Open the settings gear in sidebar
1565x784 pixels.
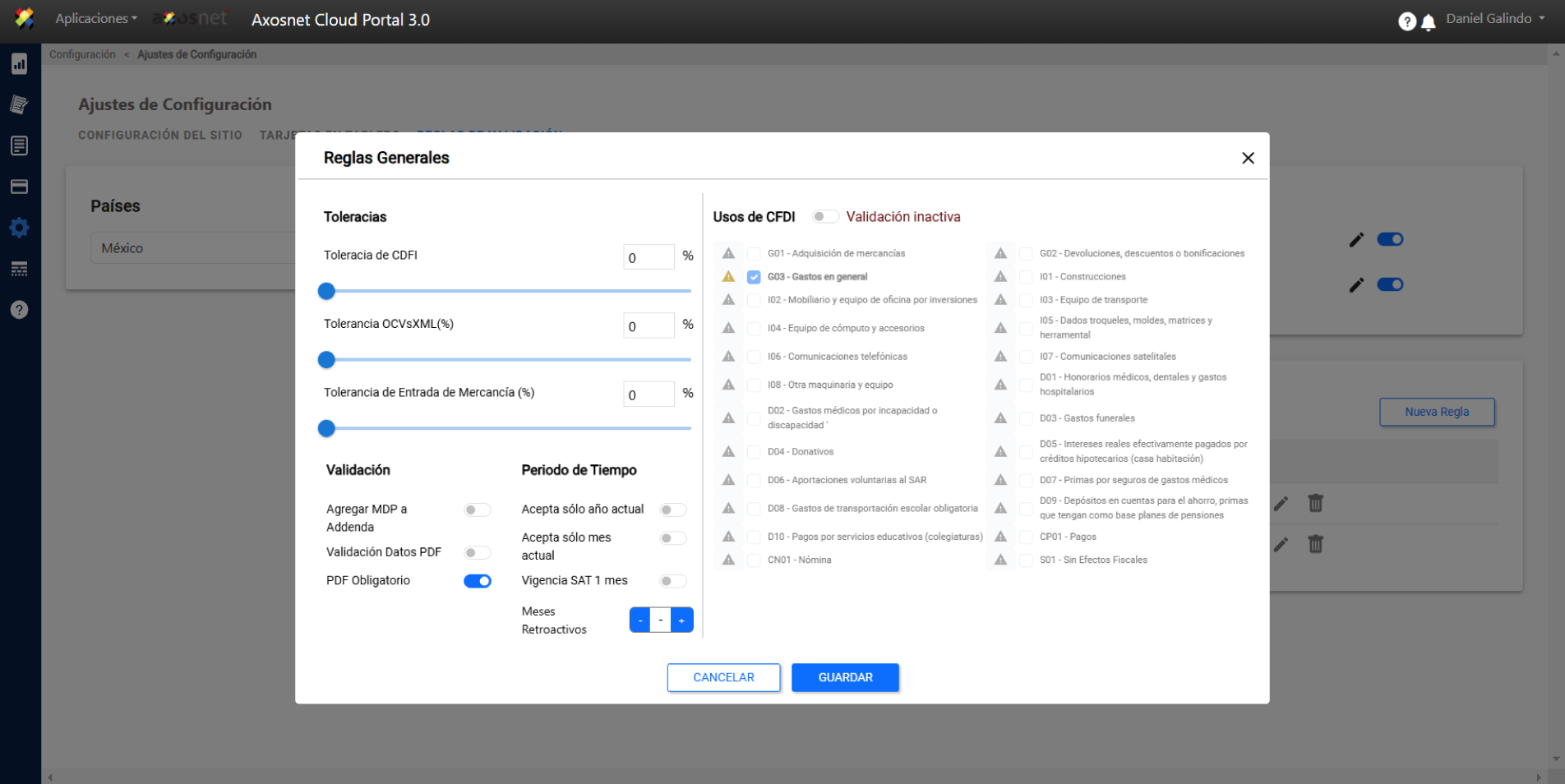19,228
